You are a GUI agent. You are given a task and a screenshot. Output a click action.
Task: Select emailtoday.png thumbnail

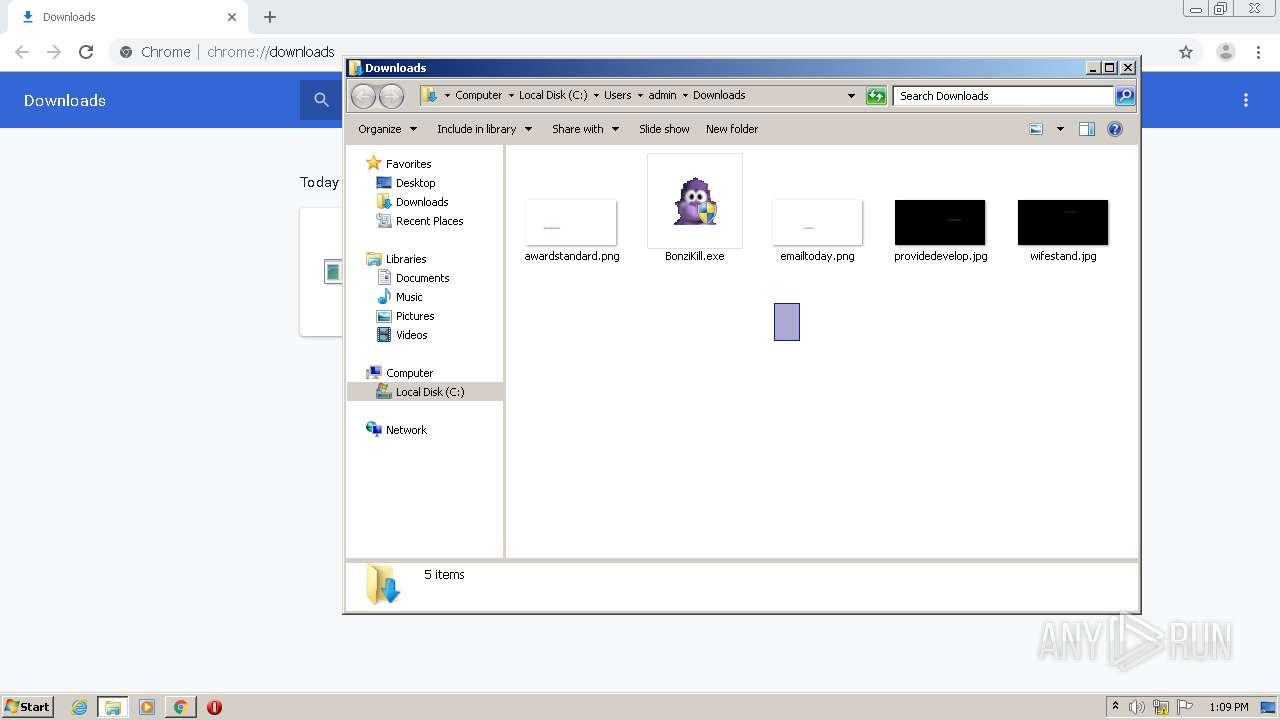point(817,222)
